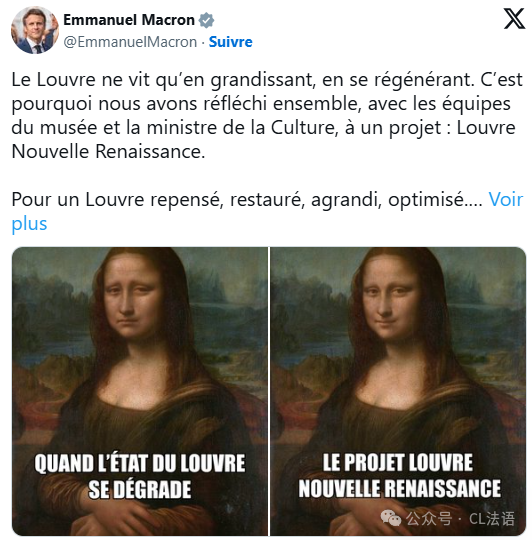Open the @EmmanuelMacron handle link

pyautogui.click(x=130, y=42)
